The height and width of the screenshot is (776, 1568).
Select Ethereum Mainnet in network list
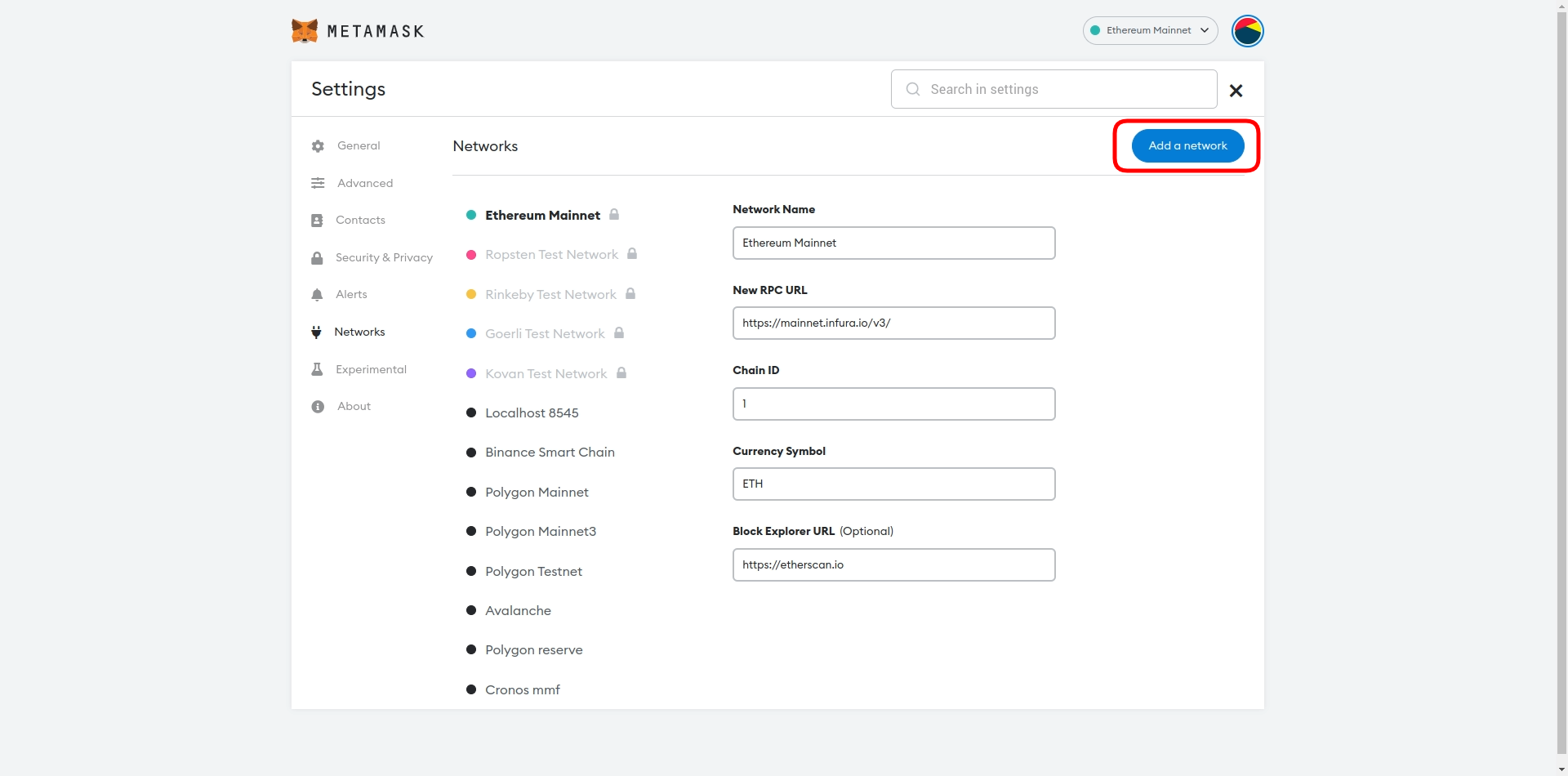(542, 215)
